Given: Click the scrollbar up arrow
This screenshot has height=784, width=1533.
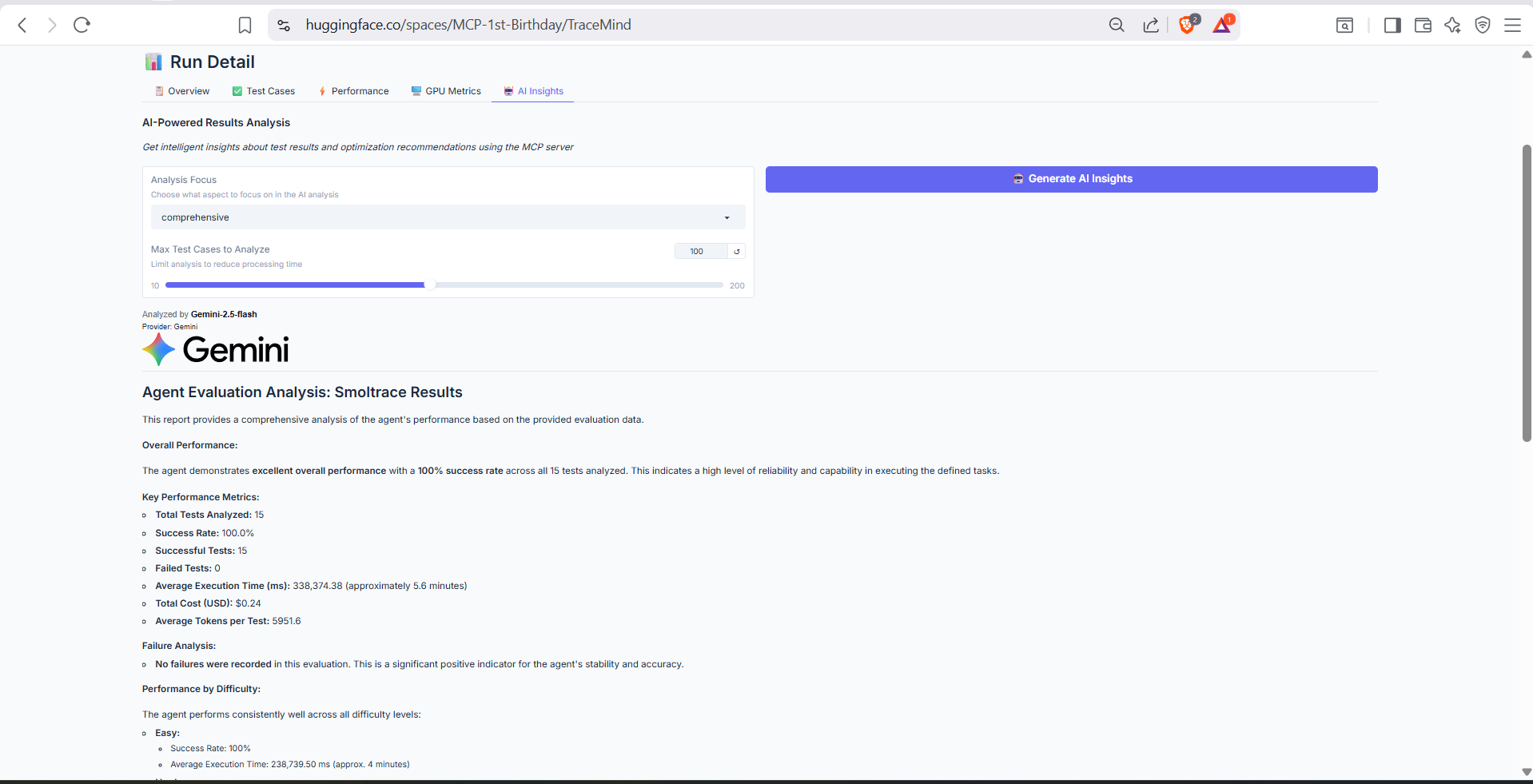Looking at the screenshot, I should [x=1527, y=54].
